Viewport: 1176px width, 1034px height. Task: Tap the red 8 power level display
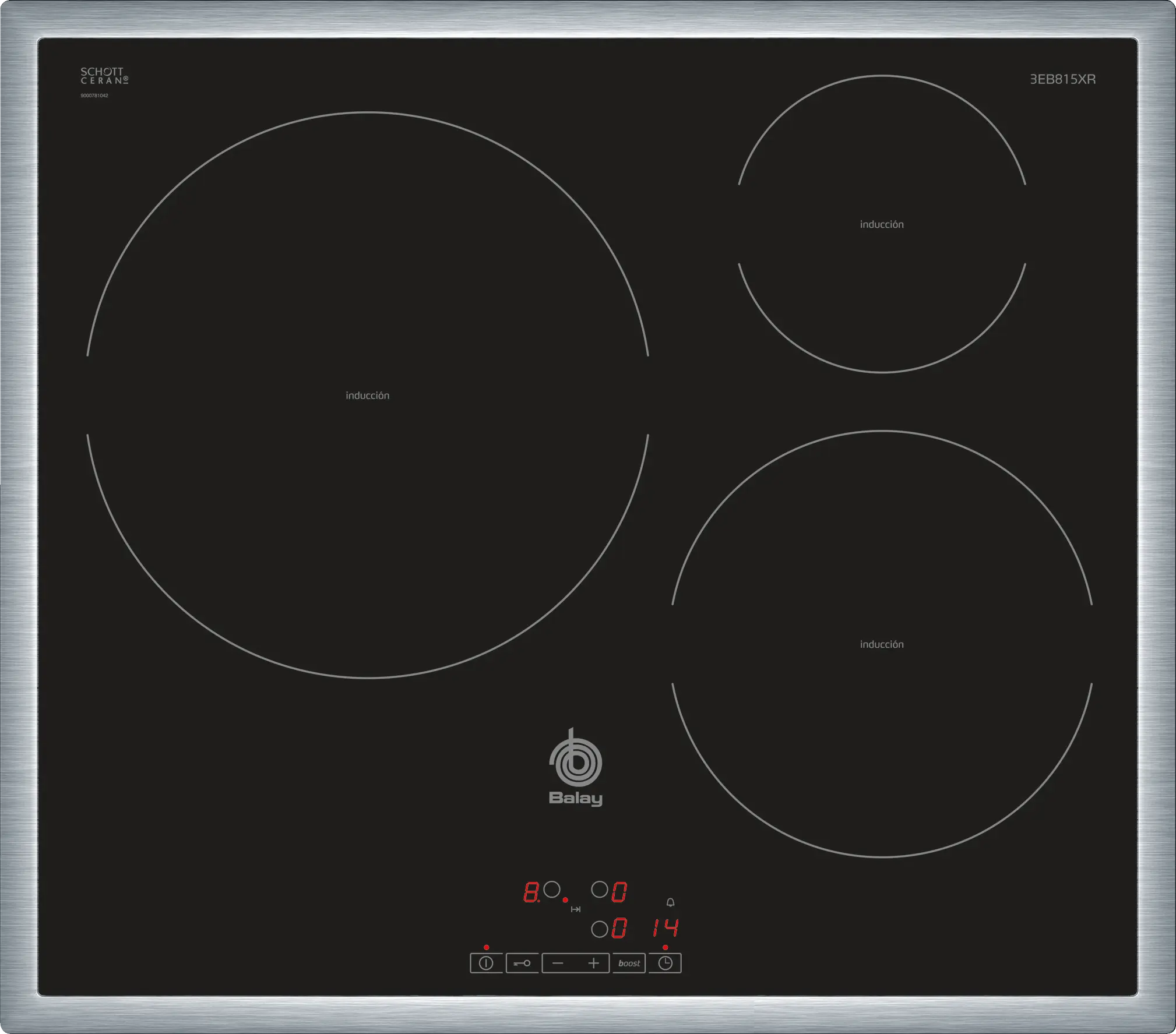coord(531,892)
